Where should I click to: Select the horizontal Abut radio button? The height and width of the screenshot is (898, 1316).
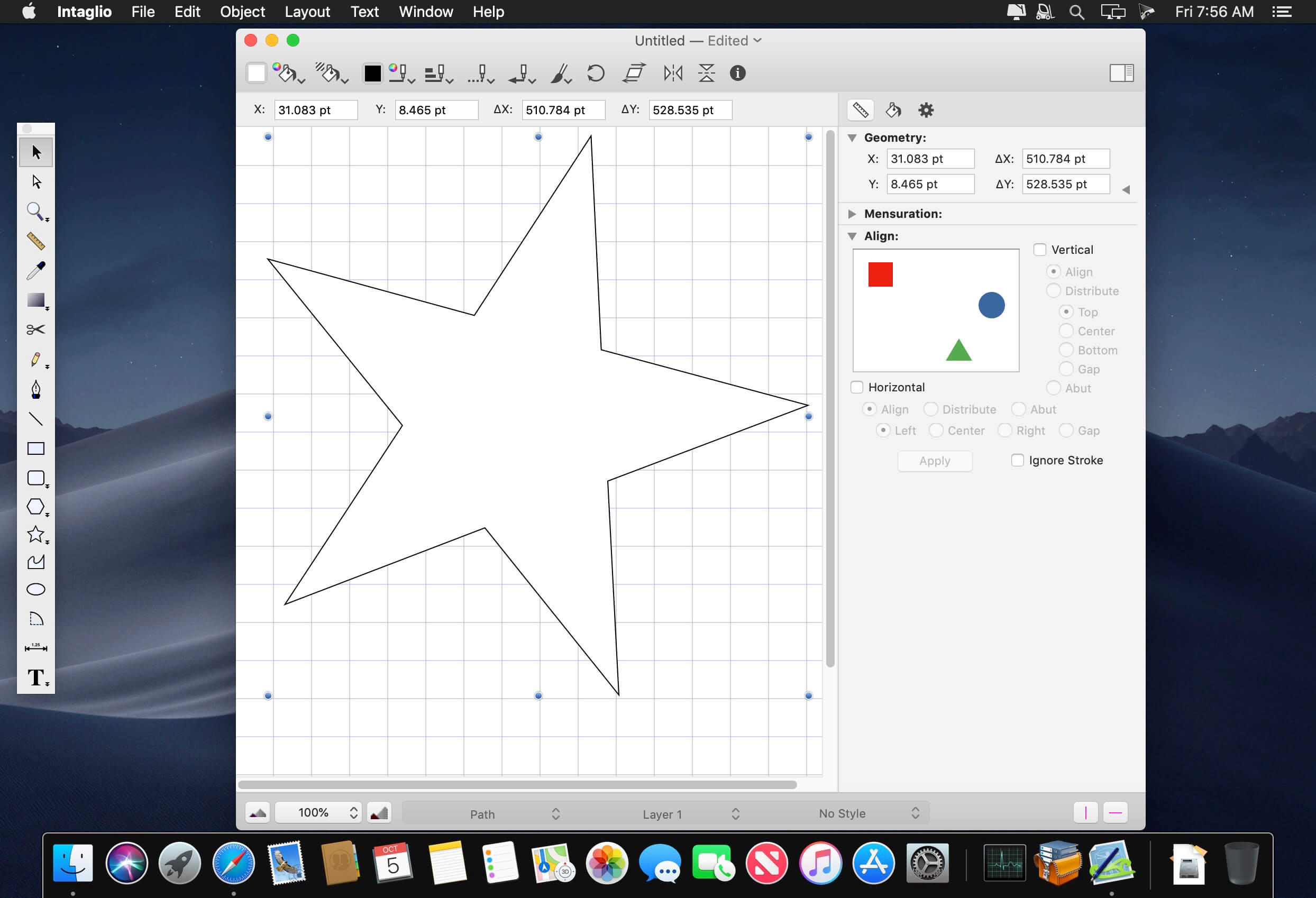click(1019, 409)
